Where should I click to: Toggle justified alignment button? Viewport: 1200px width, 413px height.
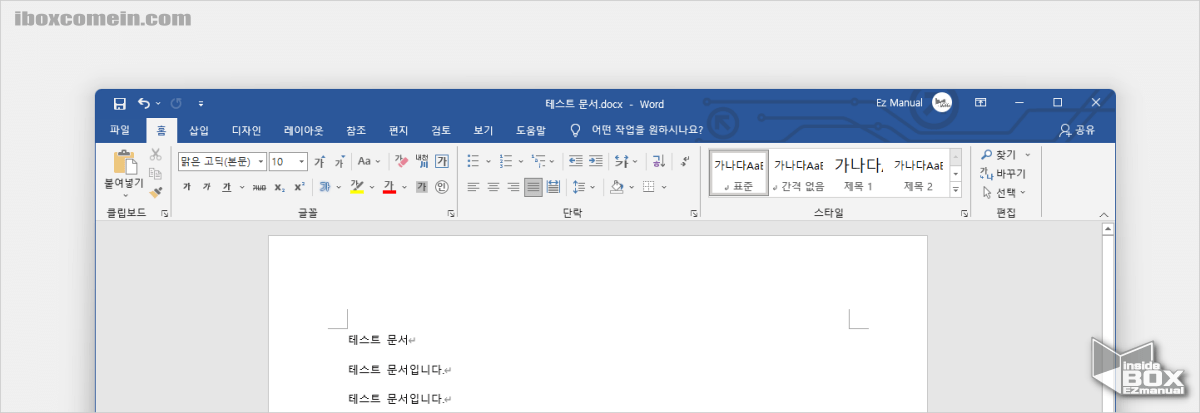(x=533, y=187)
